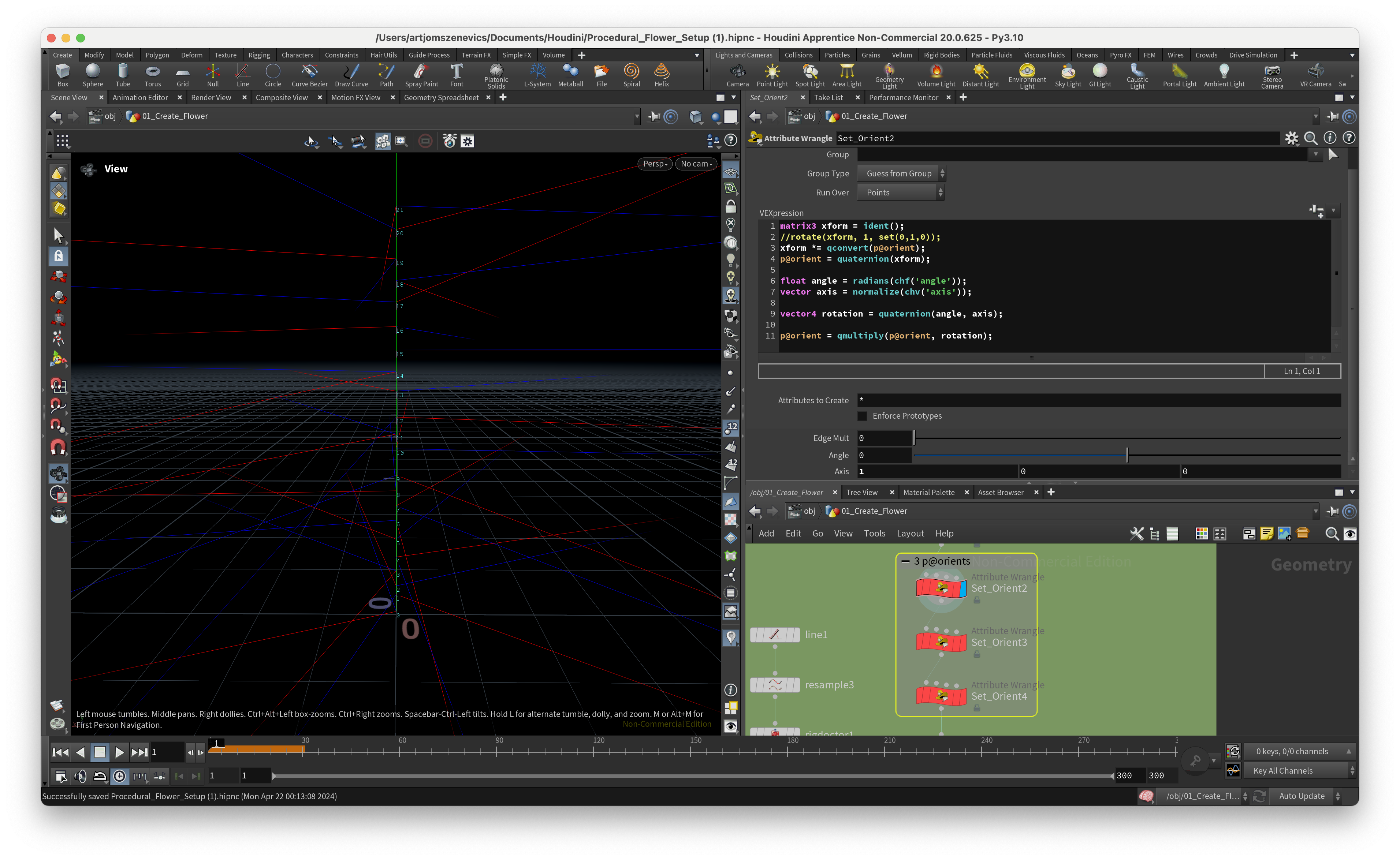Open the Group Type dropdown
This screenshot has width=1400, height=860.
[902, 173]
